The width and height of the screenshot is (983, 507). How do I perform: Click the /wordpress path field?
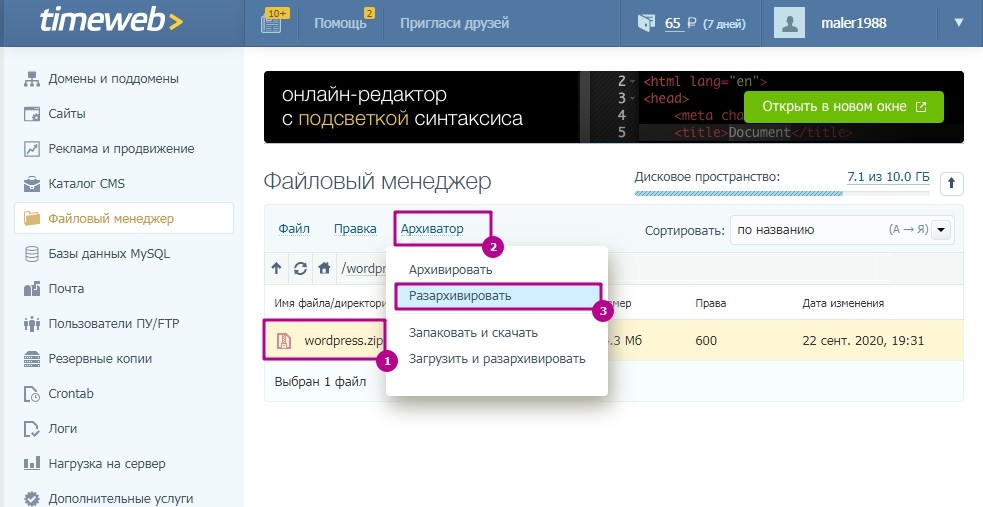[x=364, y=268]
